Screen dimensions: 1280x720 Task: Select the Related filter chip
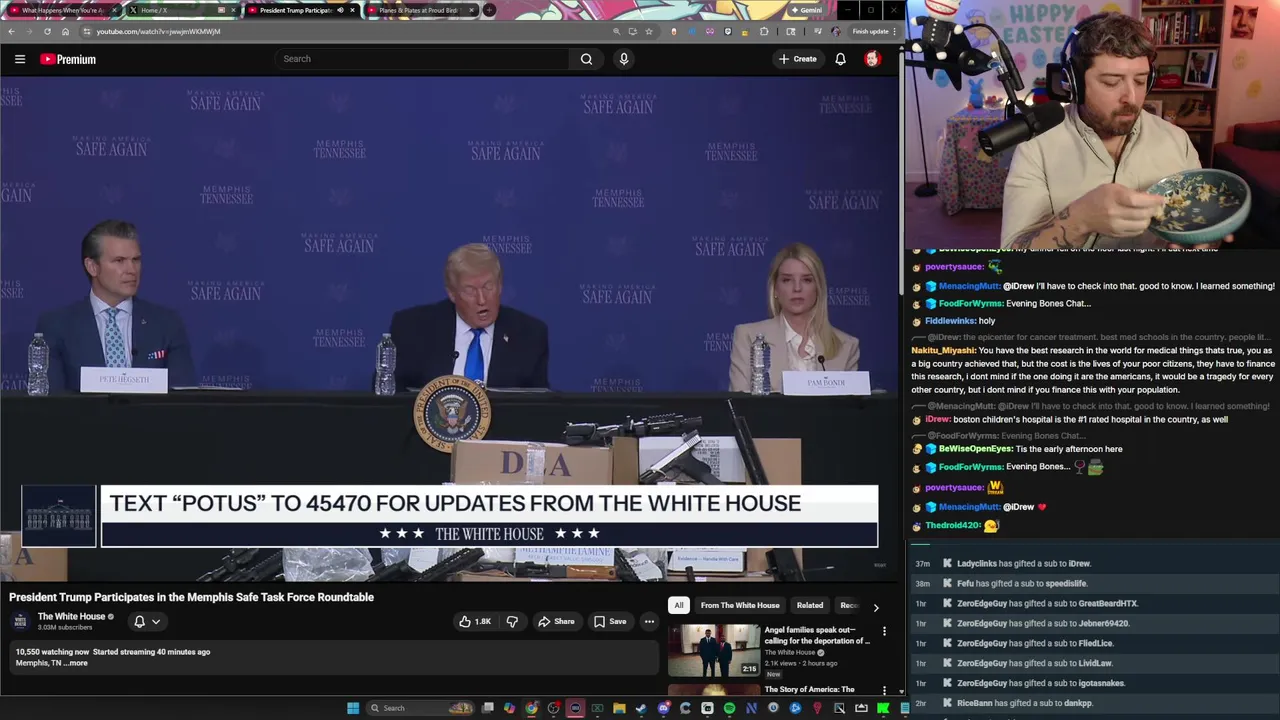[810, 605]
